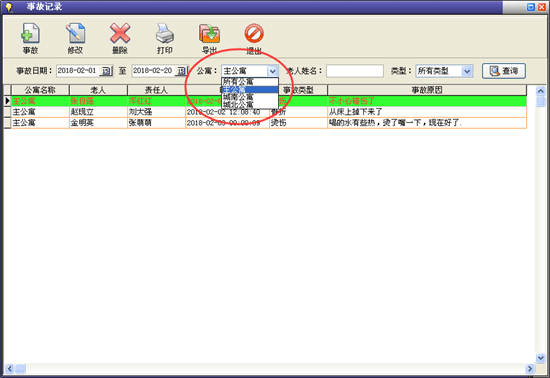Open the end date calendar picker
Viewport: 550px width, 378px height.
point(181,71)
